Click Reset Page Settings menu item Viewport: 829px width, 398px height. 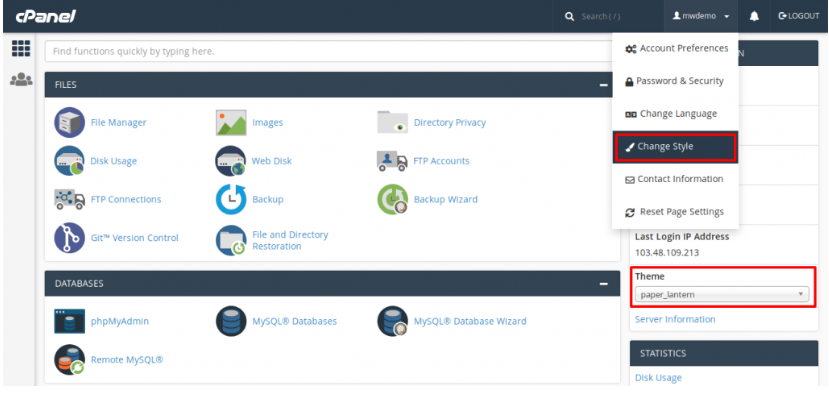[676, 212]
